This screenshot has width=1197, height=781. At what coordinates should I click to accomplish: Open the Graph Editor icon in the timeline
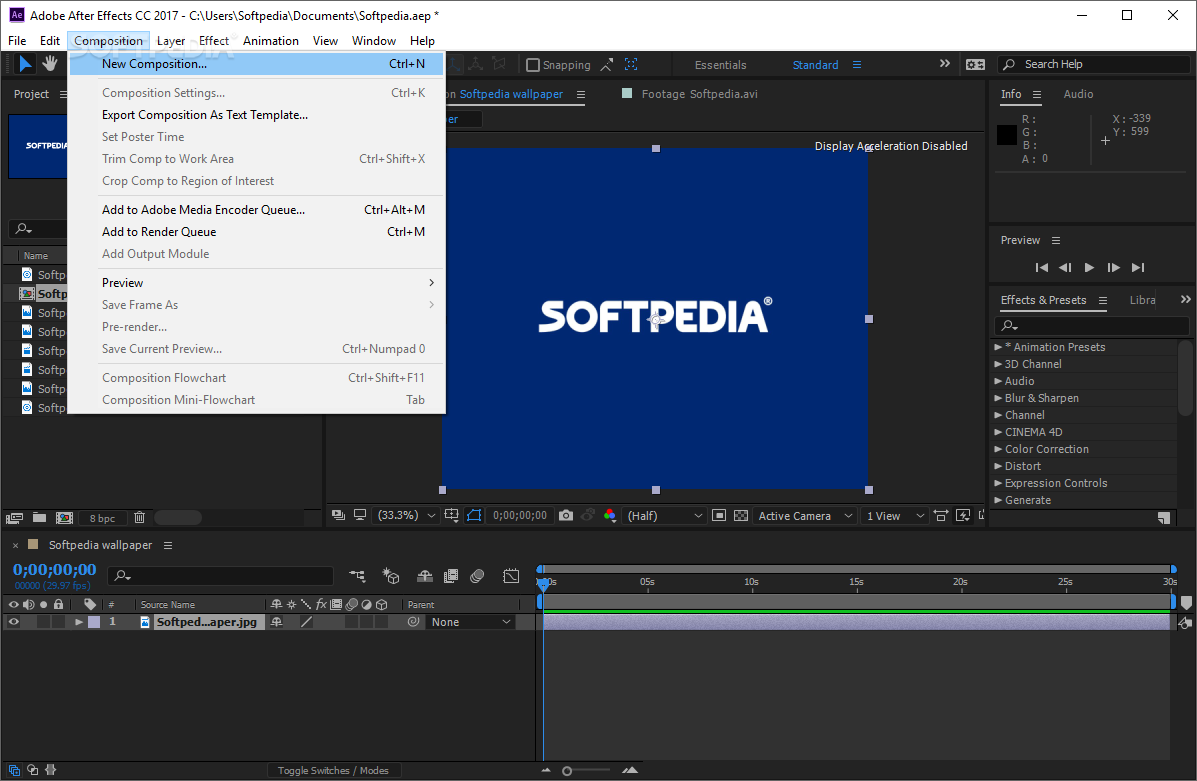[x=511, y=576]
